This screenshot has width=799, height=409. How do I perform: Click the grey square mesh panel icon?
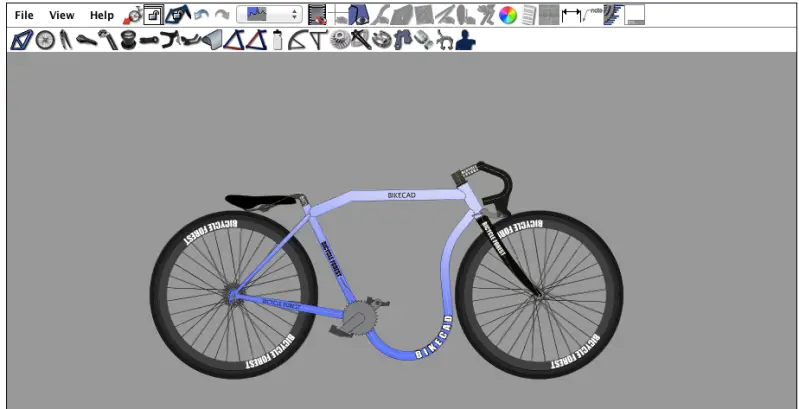tap(424, 15)
